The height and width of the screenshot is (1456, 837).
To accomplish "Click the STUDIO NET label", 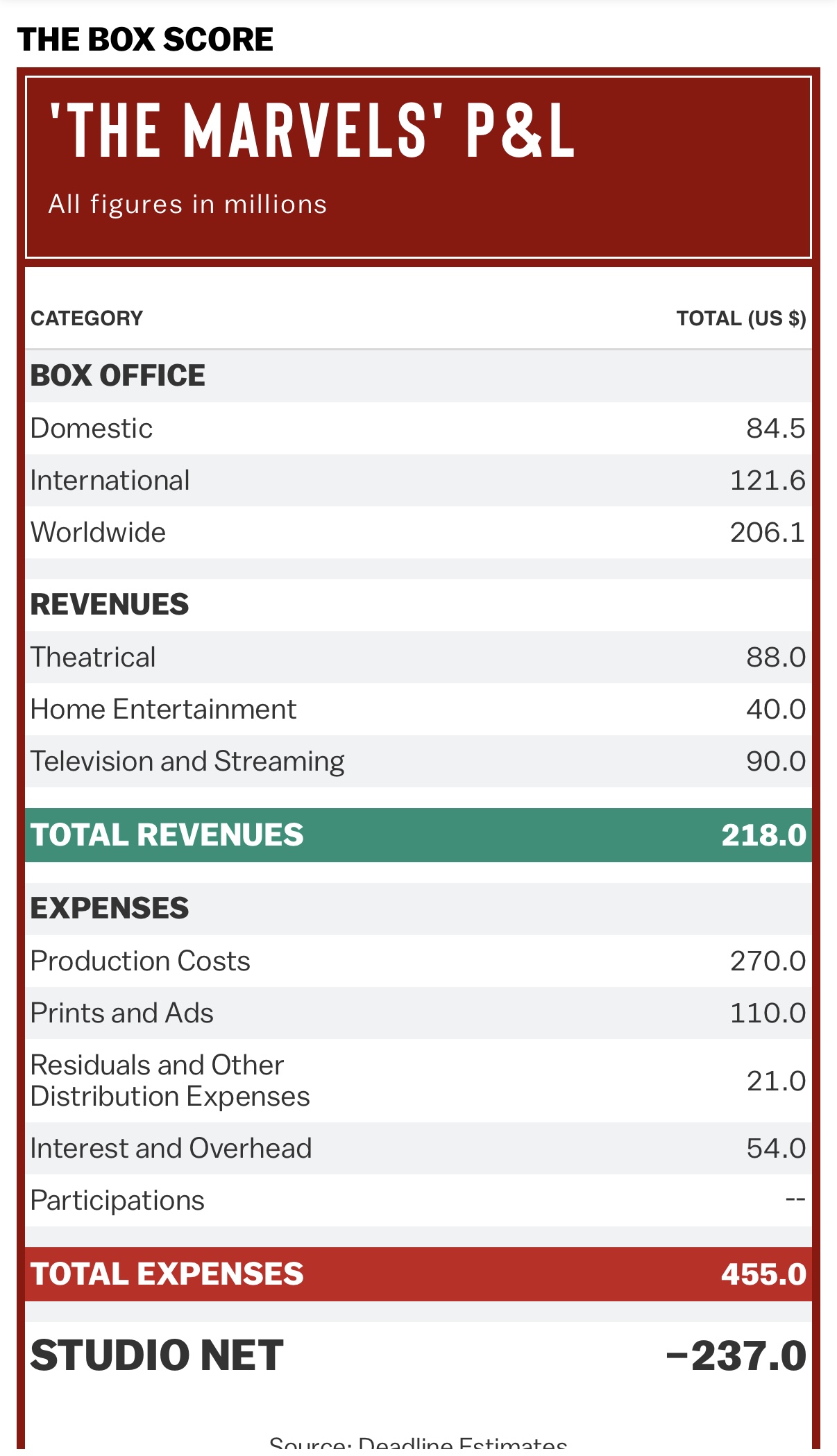I will (x=157, y=1355).
